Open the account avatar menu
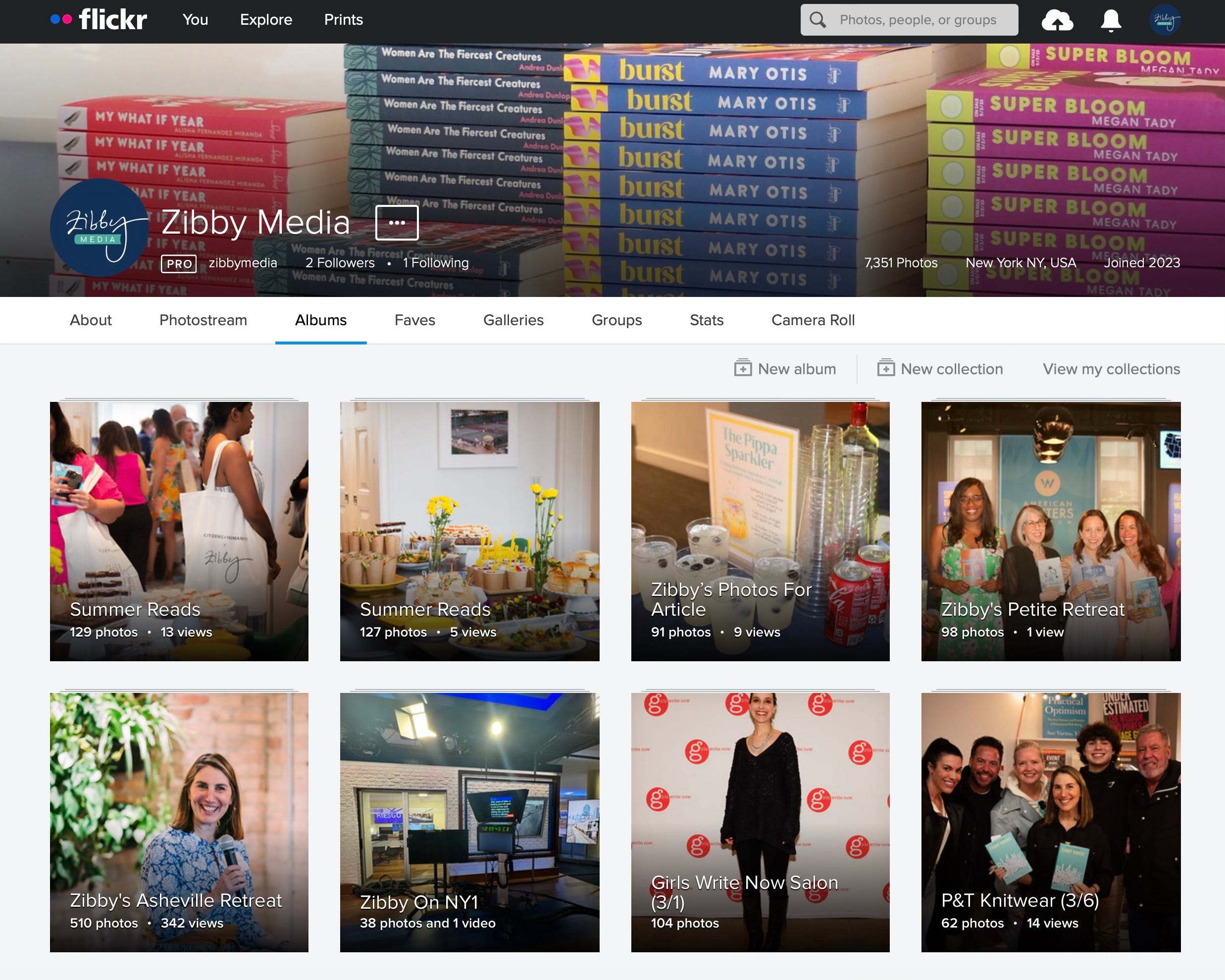1225x980 pixels. tap(1165, 20)
